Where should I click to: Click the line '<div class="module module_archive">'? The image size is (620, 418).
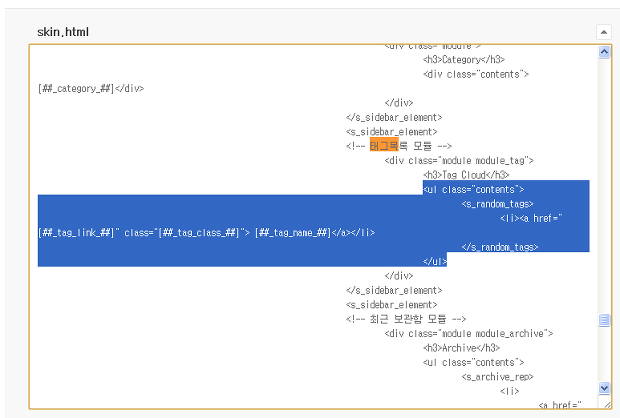click(x=469, y=333)
